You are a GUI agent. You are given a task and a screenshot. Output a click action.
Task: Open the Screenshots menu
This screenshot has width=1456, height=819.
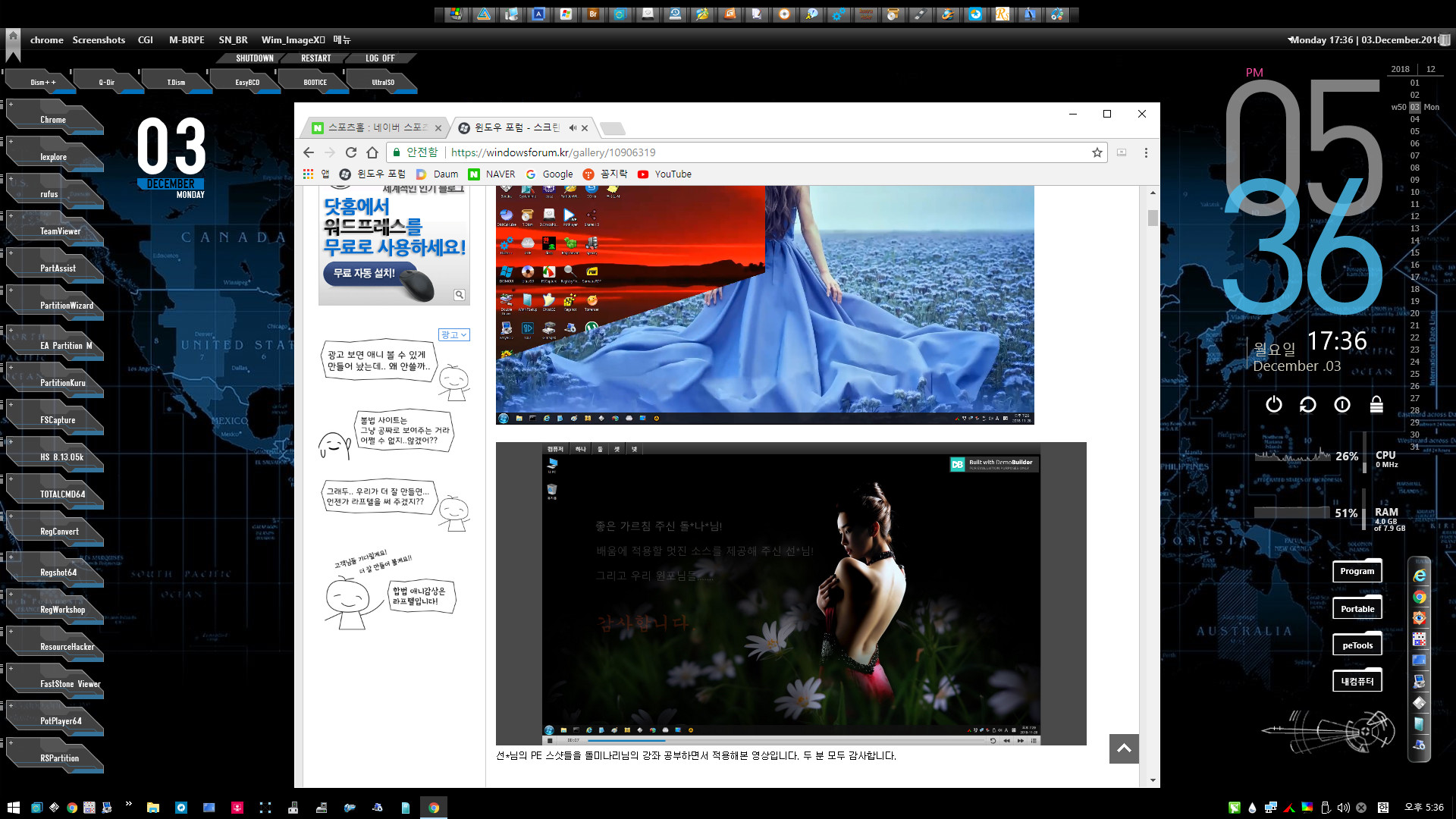99,39
